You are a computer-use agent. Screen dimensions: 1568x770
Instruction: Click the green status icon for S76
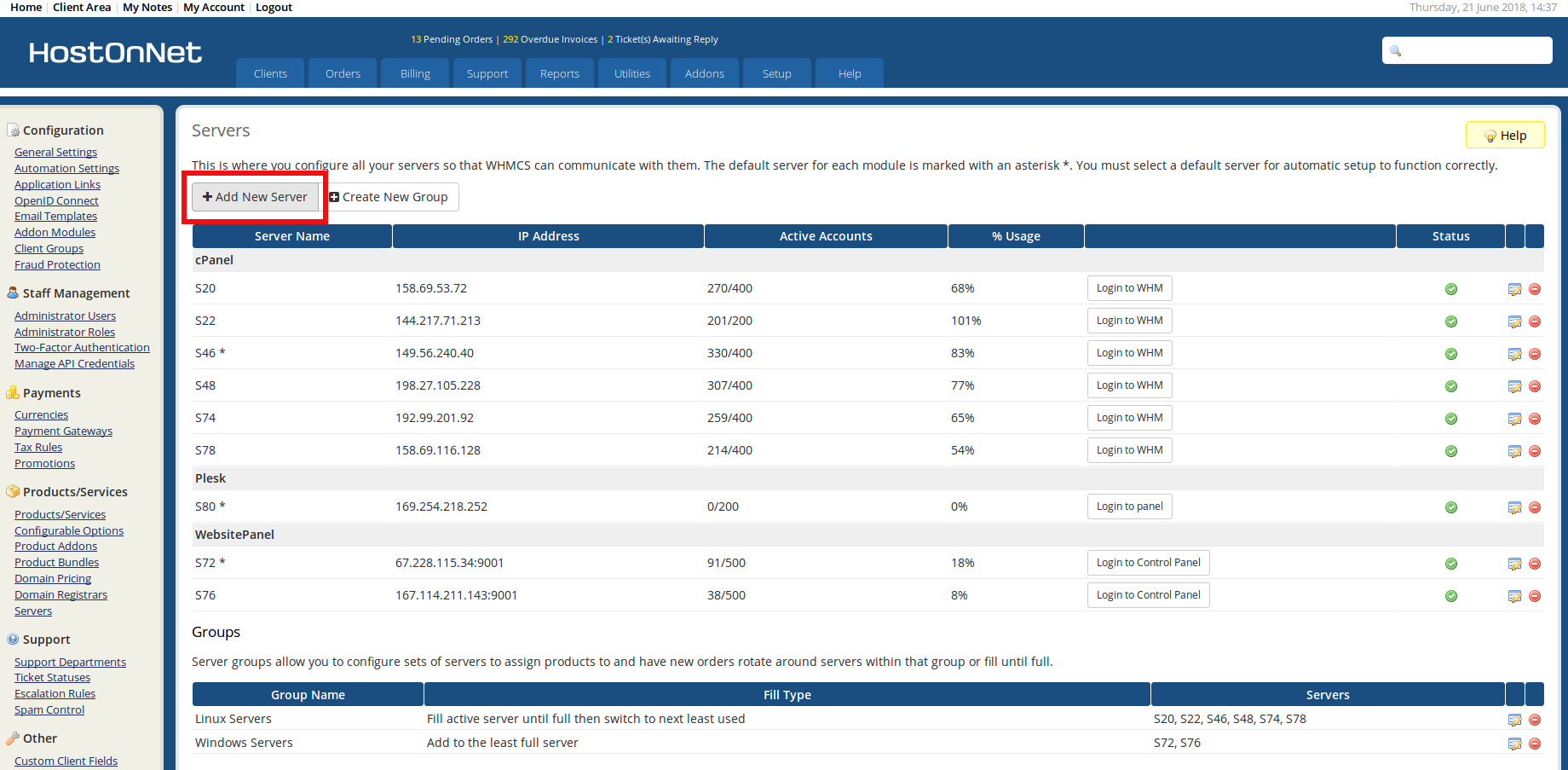click(x=1451, y=596)
